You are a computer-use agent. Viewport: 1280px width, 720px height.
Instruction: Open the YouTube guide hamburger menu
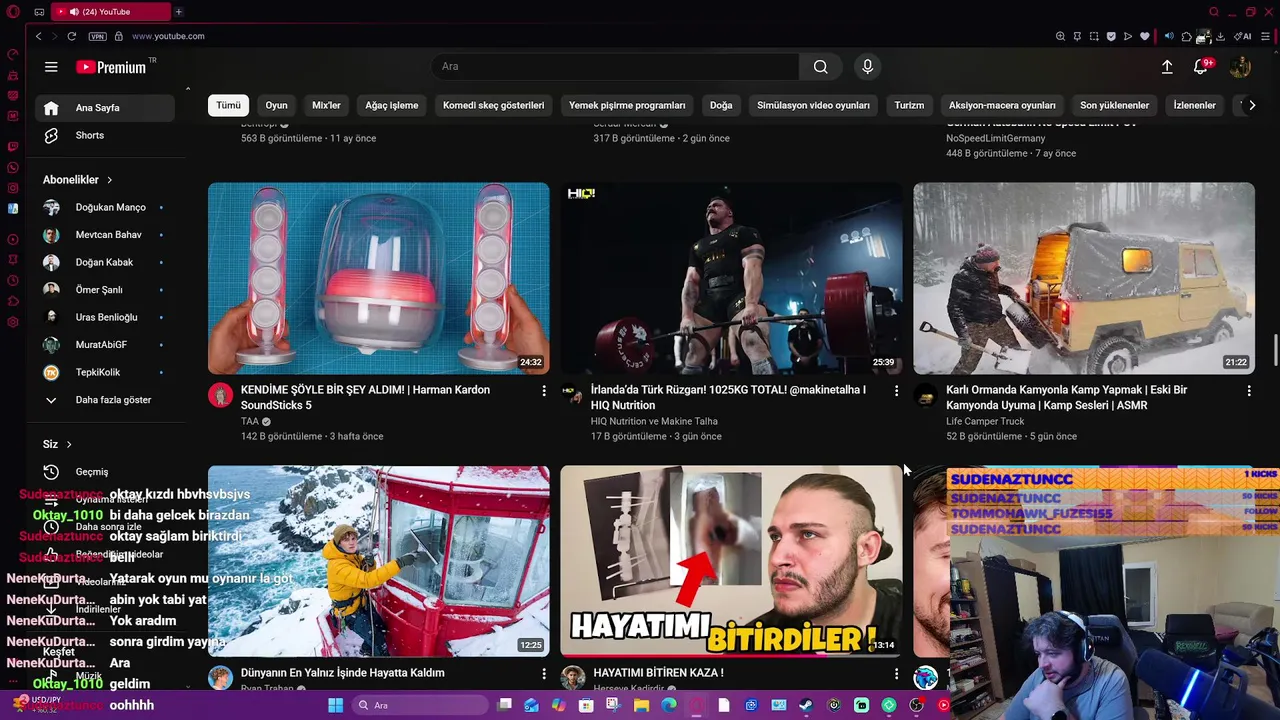click(x=51, y=67)
